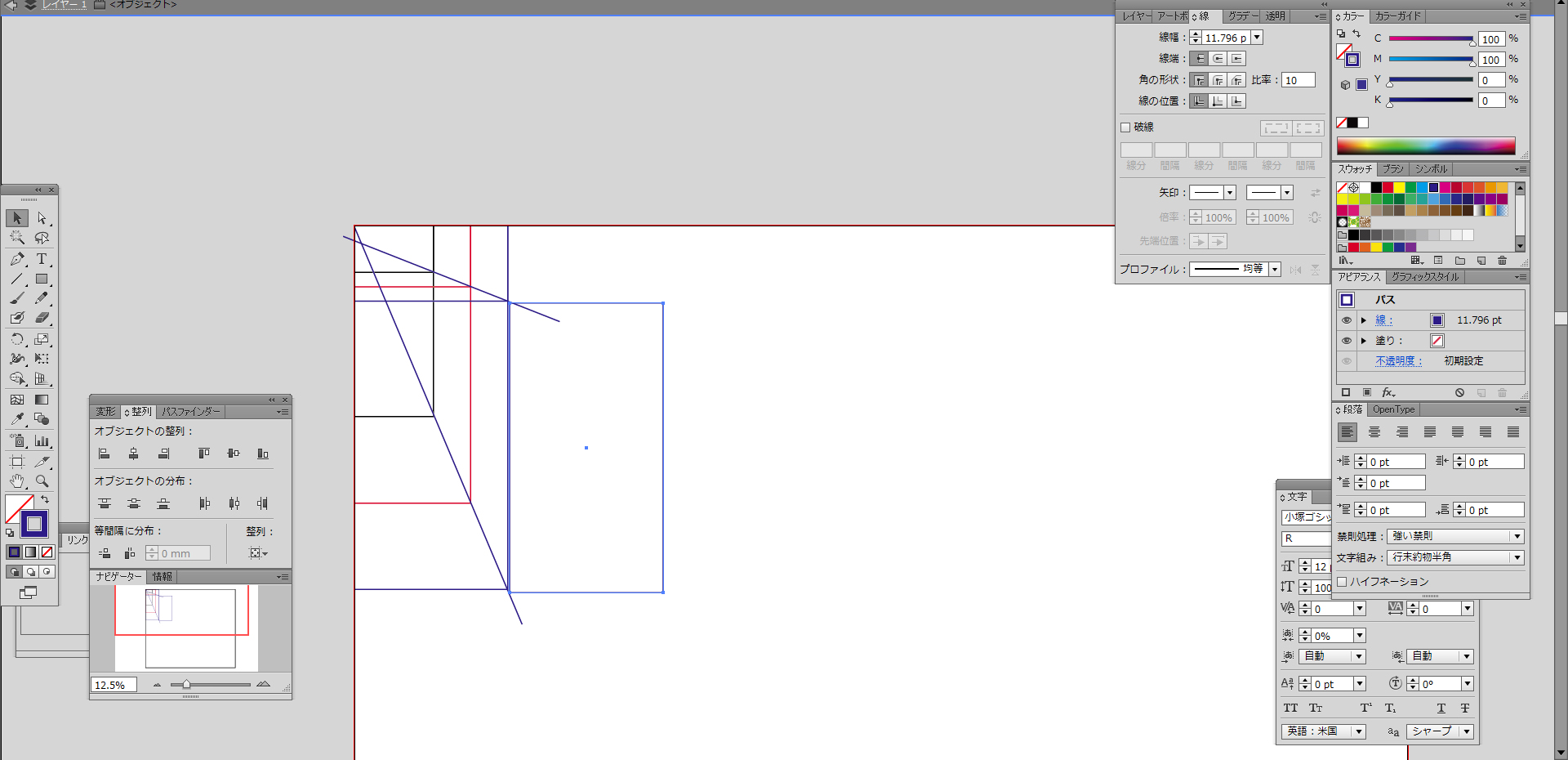
Task: Click the 線 link in Appearance panel
Action: pyautogui.click(x=1383, y=320)
